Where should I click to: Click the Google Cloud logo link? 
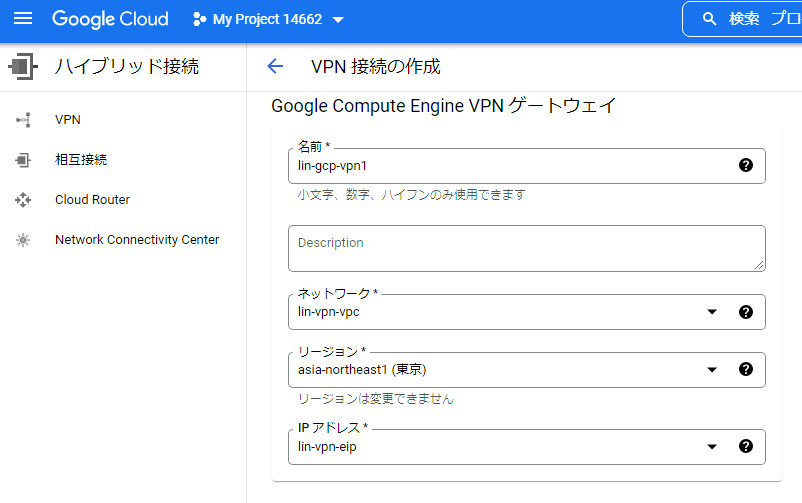(110, 19)
